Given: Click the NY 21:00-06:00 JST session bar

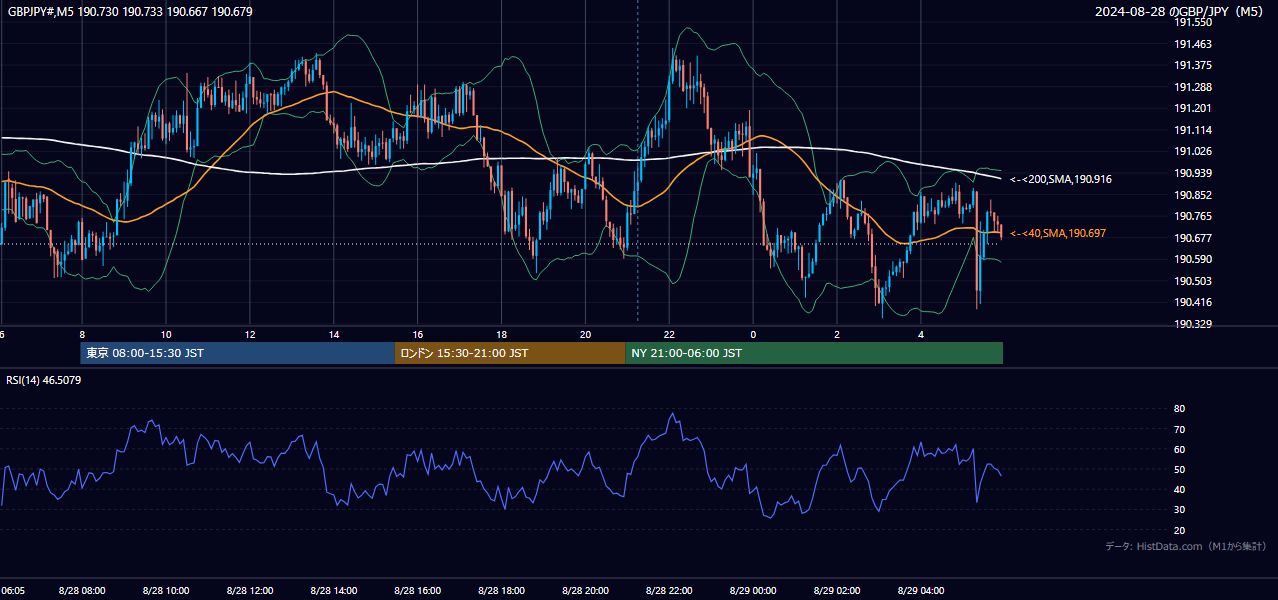Looking at the screenshot, I should (x=814, y=353).
